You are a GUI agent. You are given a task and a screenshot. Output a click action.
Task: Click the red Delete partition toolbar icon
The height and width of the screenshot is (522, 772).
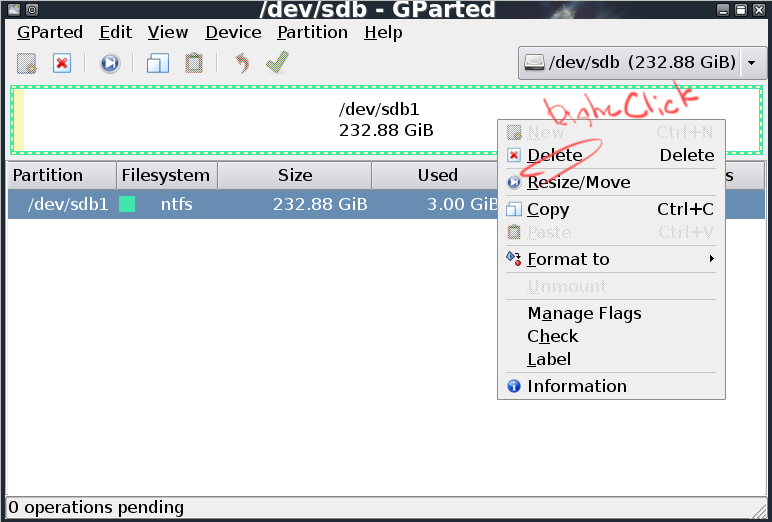pyautogui.click(x=62, y=63)
